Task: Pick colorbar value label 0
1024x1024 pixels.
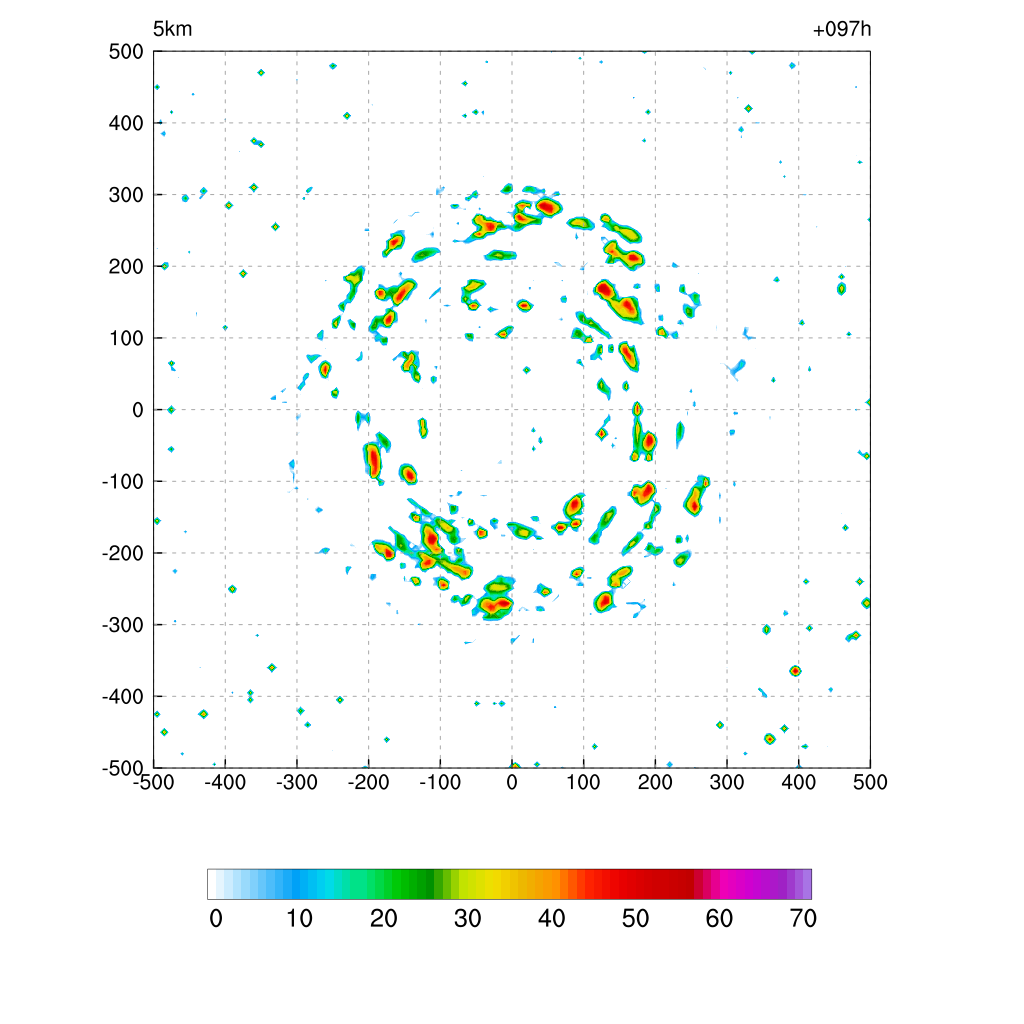Action: point(216,919)
